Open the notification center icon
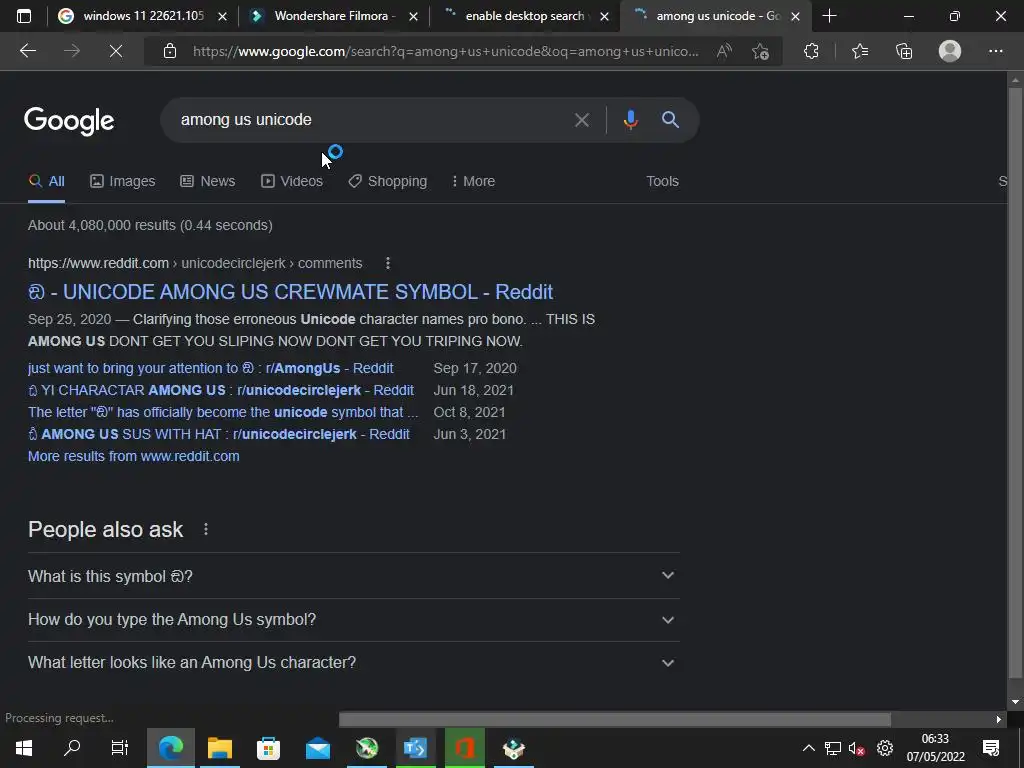 tap(991, 748)
